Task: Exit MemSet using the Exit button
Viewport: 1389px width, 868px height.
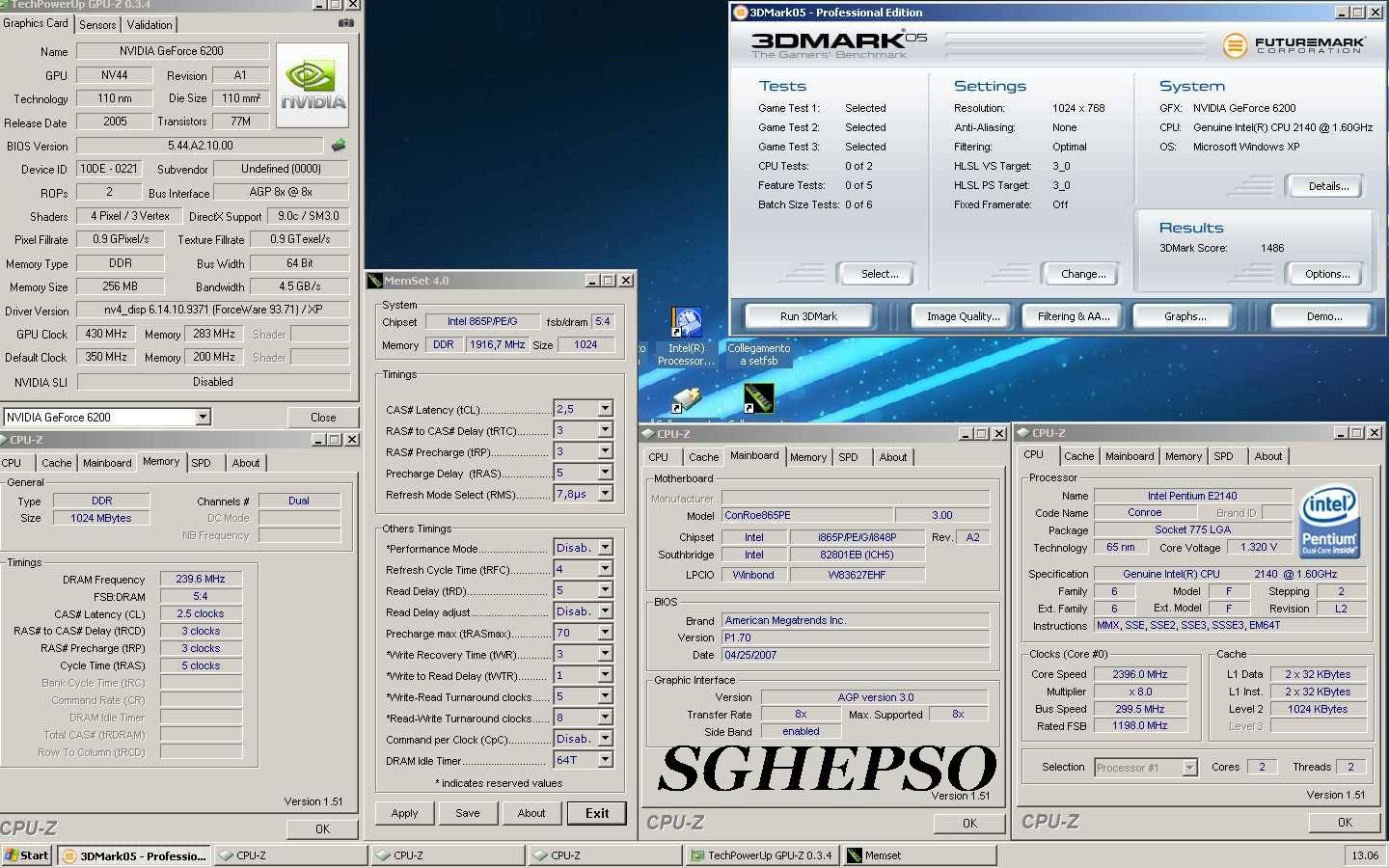Action: (597, 813)
